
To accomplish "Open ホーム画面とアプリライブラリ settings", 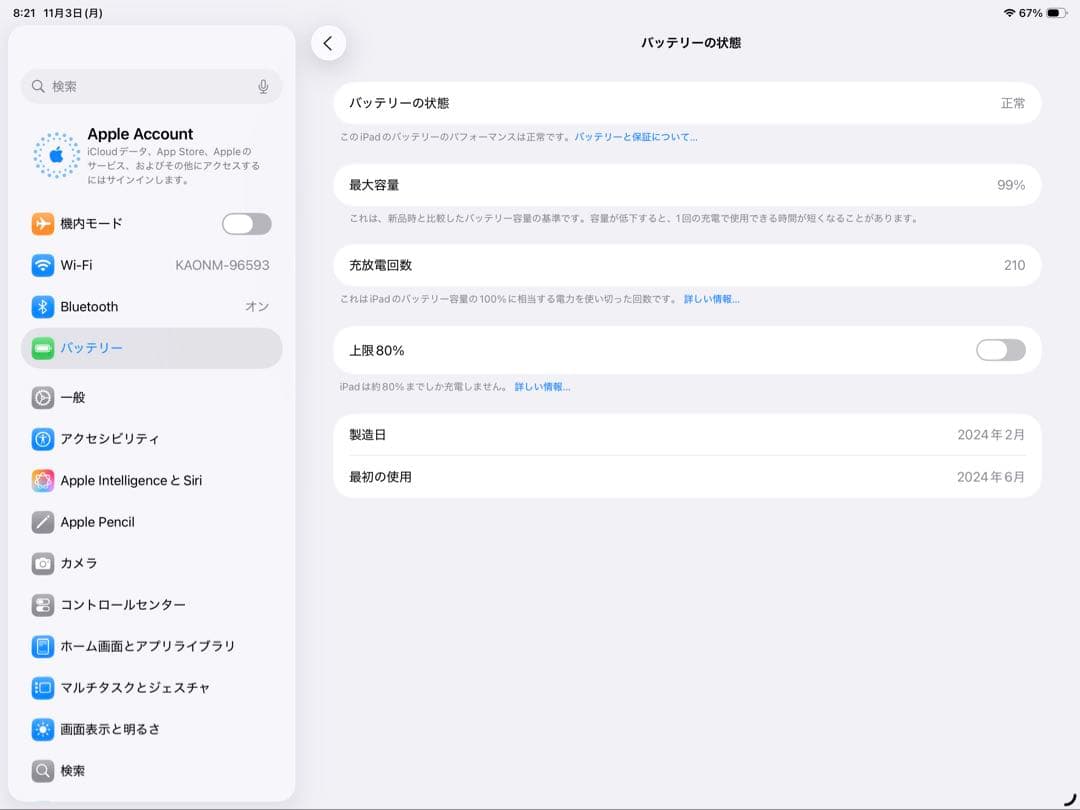I will click(150, 646).
